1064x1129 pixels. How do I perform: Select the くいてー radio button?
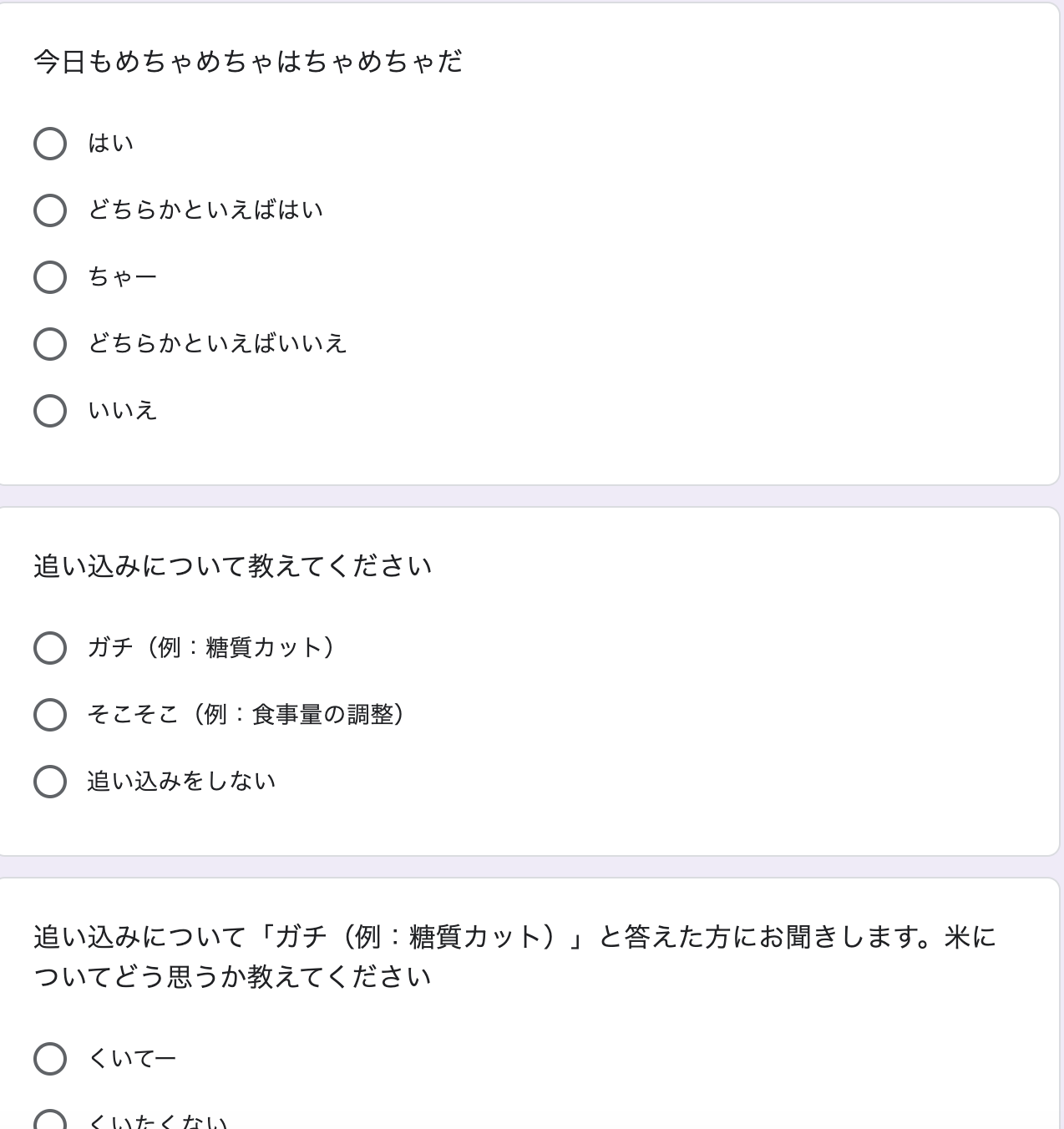coord(50,1059)
